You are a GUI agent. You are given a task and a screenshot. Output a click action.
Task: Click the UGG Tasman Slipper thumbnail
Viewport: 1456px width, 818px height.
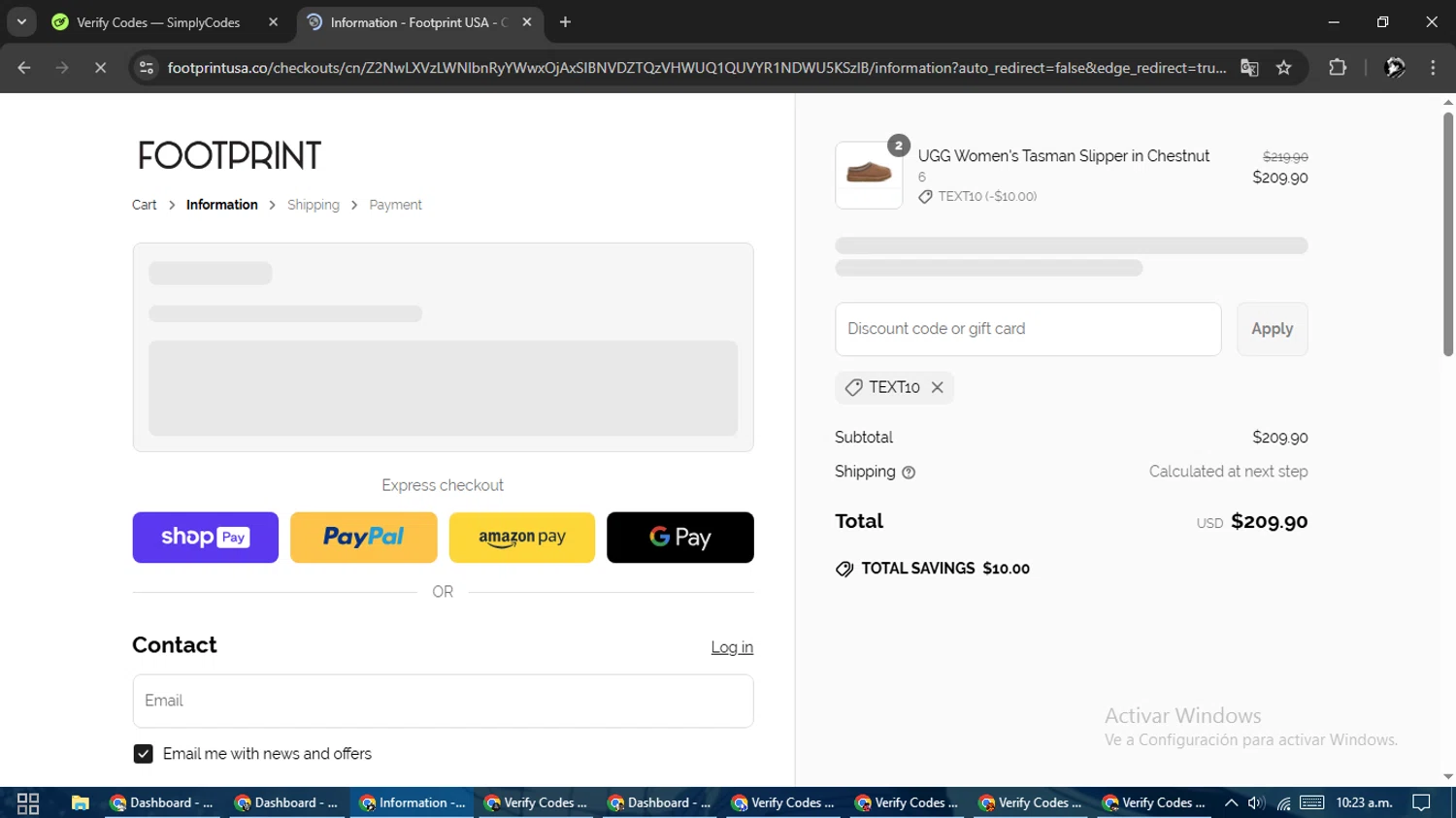(x=869, y=176)
